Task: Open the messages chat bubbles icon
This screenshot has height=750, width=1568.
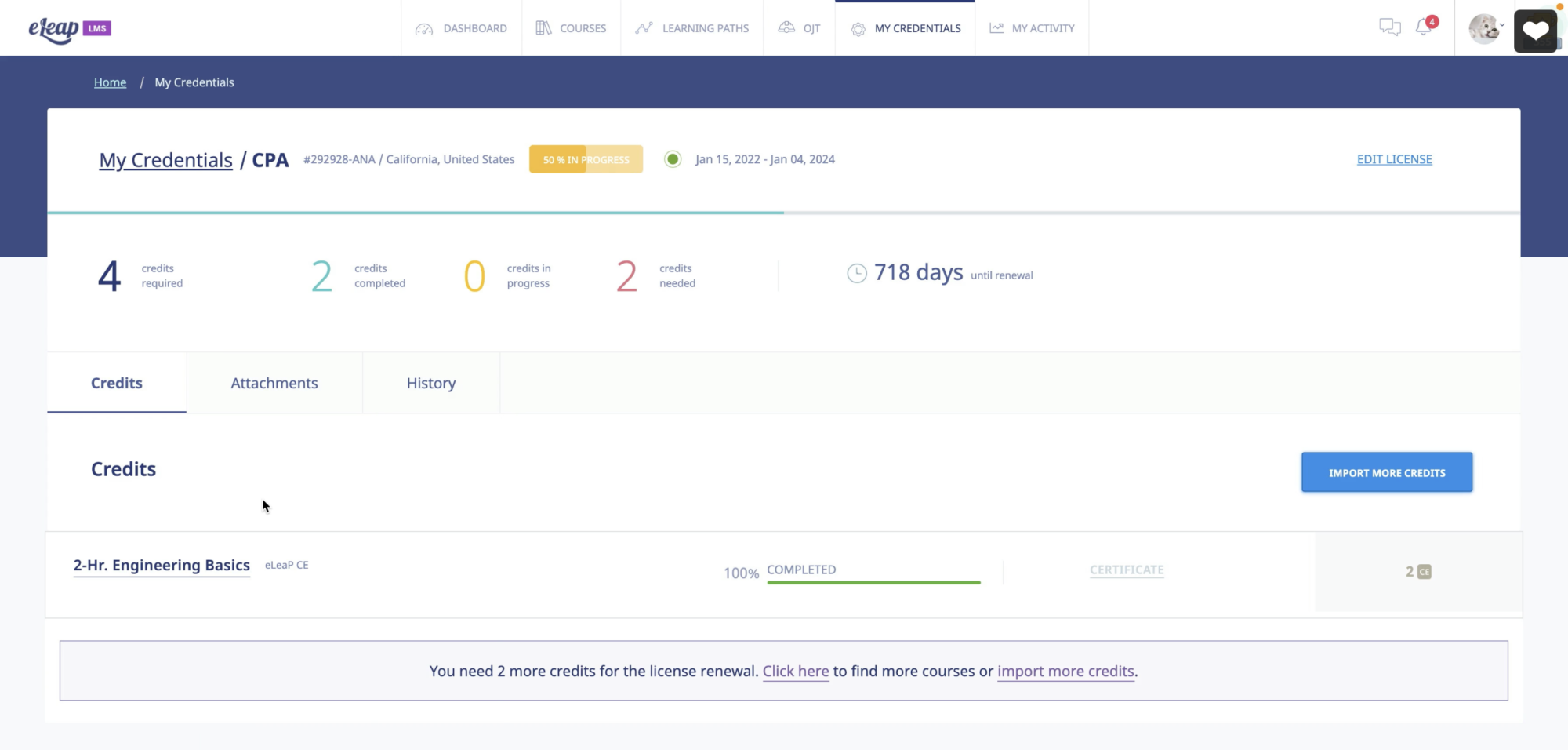Action: (x=1389, y=26)
